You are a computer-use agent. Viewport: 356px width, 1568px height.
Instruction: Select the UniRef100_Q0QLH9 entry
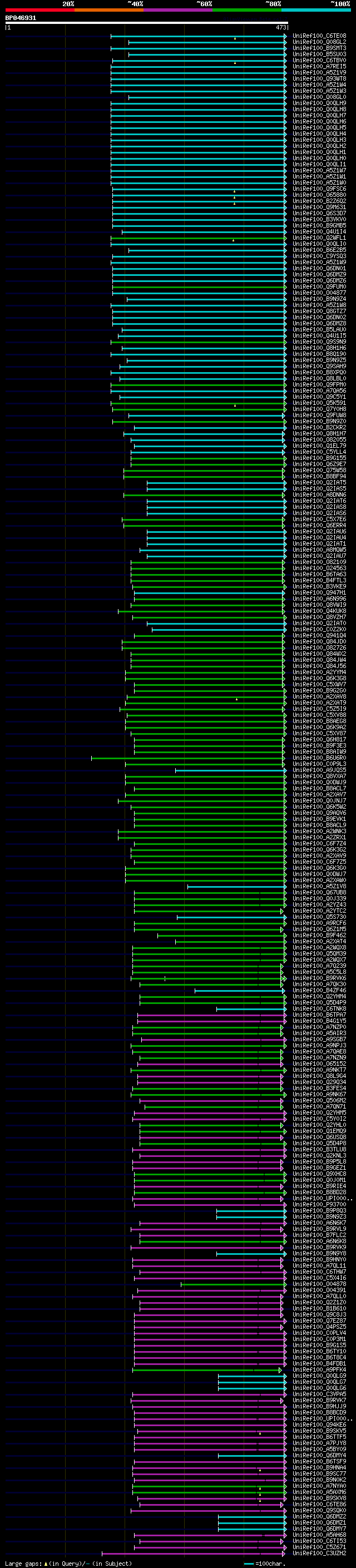[319, 103]
